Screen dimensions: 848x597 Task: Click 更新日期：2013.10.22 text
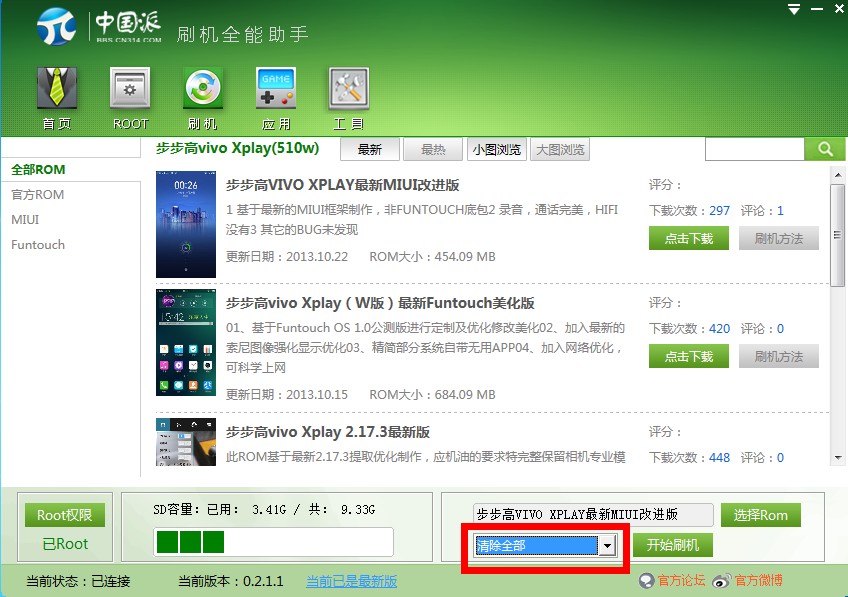[287, 257]
